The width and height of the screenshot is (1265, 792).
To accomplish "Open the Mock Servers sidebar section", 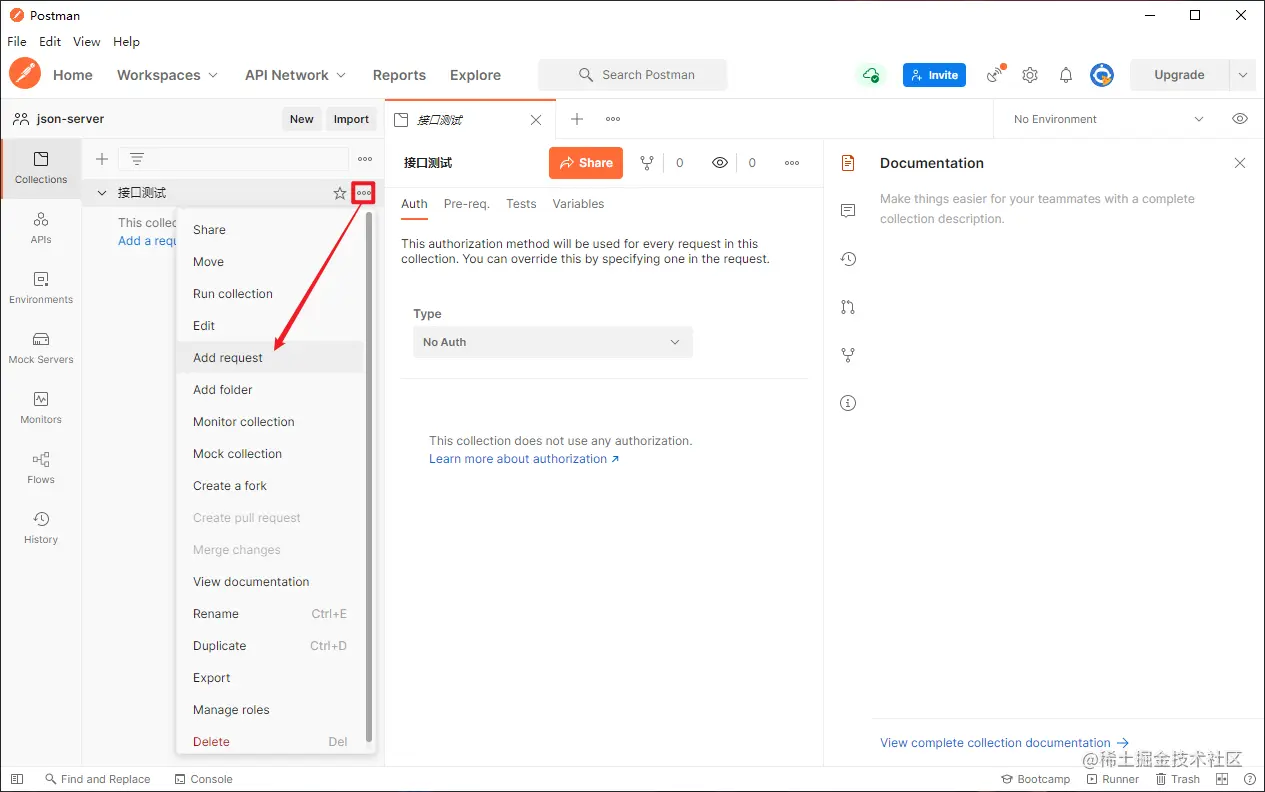I will [41, 348].
